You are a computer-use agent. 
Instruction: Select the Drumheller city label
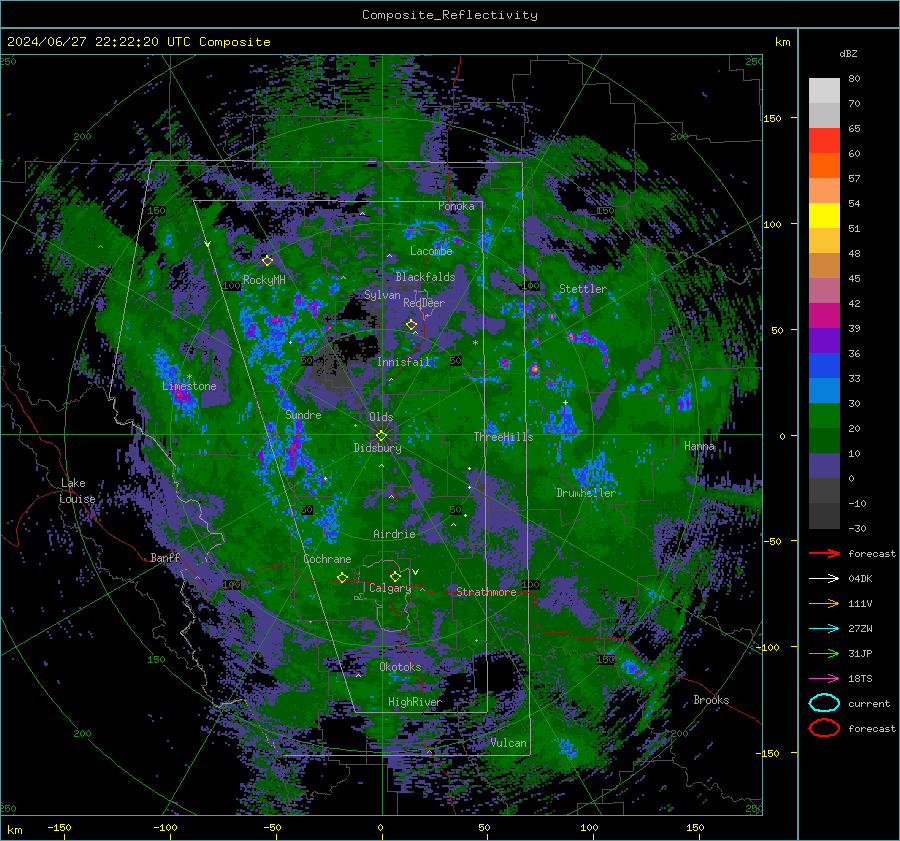586,493
